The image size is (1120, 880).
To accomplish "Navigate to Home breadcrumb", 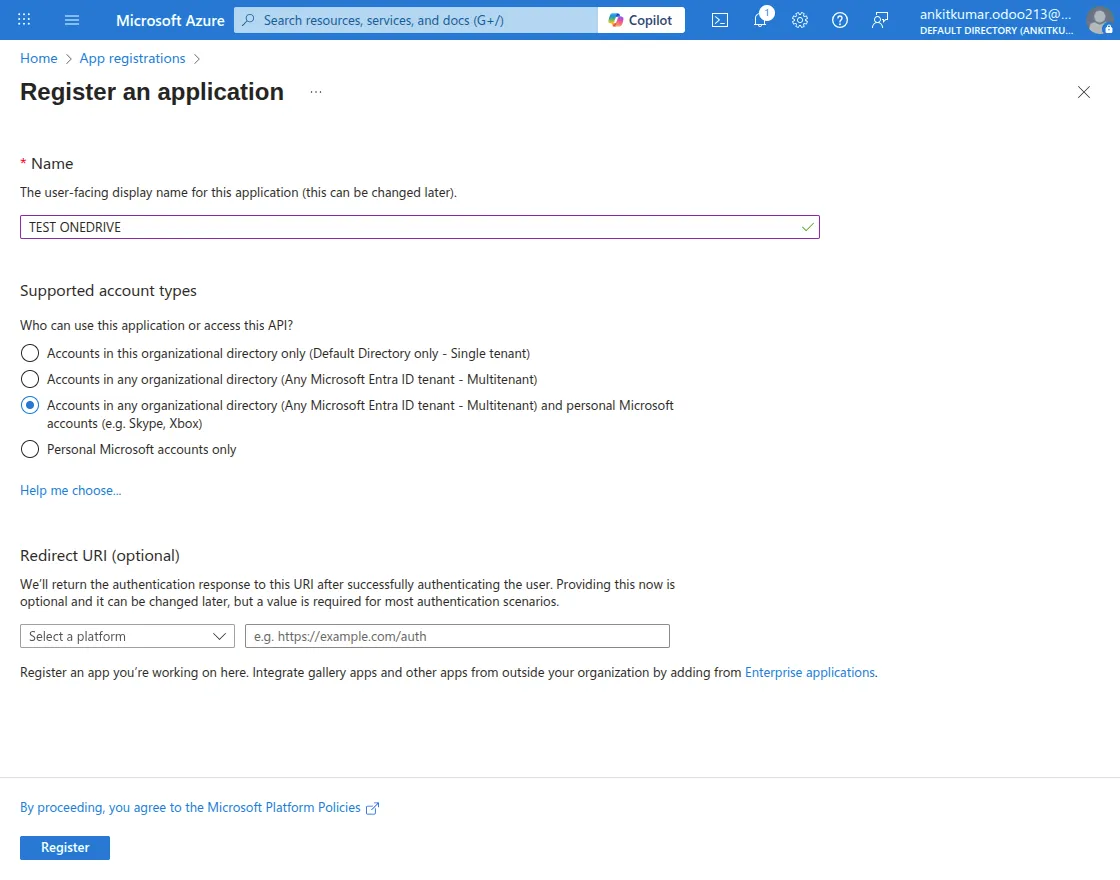I will [x=38, y=58].
